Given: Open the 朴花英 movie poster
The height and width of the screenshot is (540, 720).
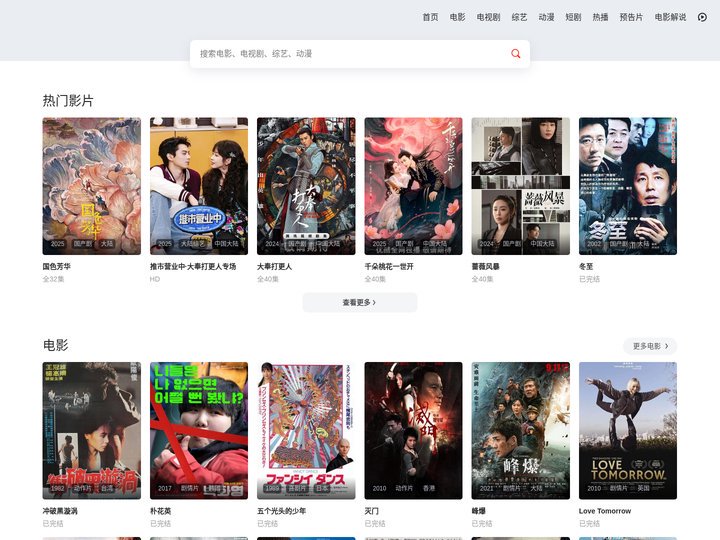Looking at the screenshot, I should pos(199,431).
